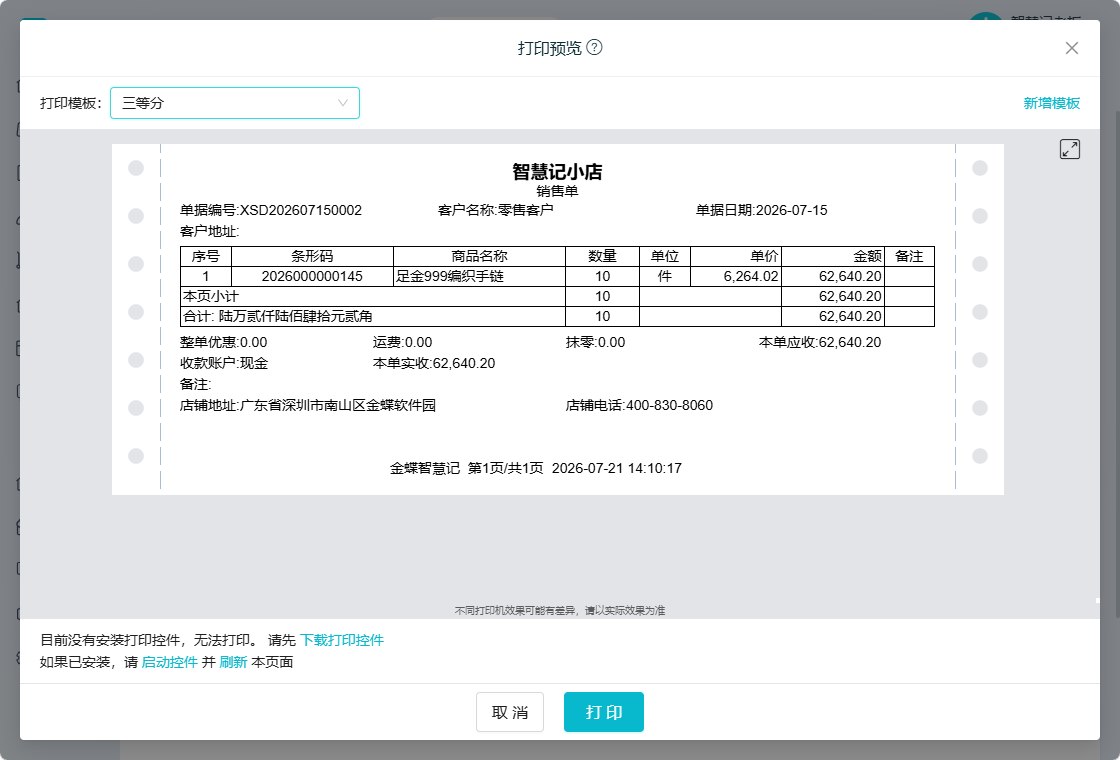Image resolution: width=1120 pixels, height=760 pixels.
Task: Click the 客户地址: label
Action: (209, 231)
